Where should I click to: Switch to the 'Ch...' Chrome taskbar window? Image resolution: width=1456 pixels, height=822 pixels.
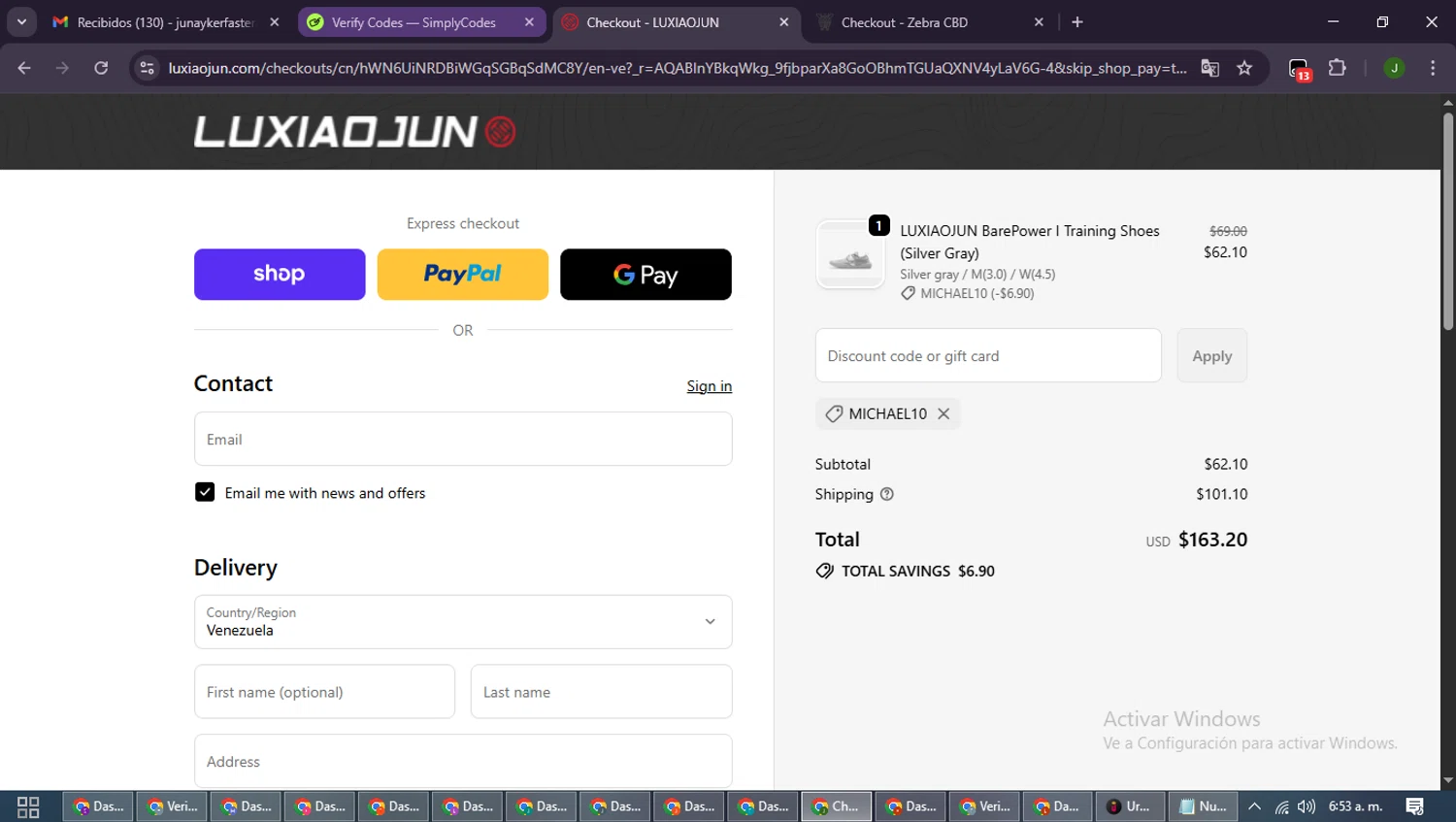(837, 806)
